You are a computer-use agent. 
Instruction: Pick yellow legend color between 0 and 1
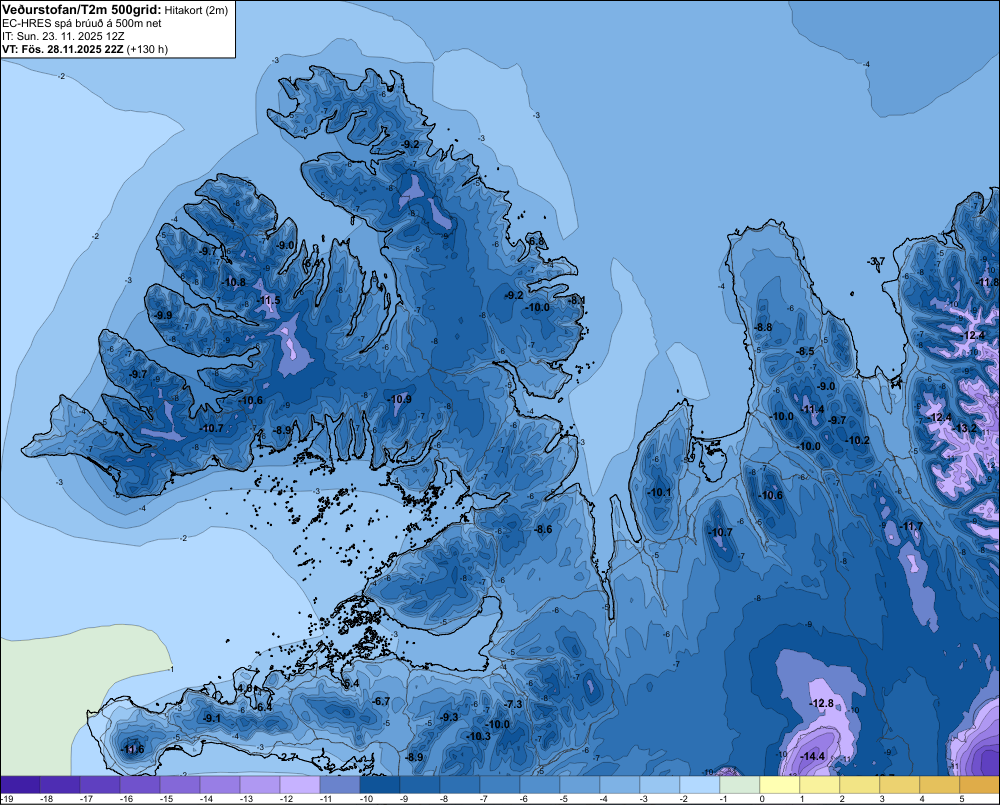coord(779,785)
